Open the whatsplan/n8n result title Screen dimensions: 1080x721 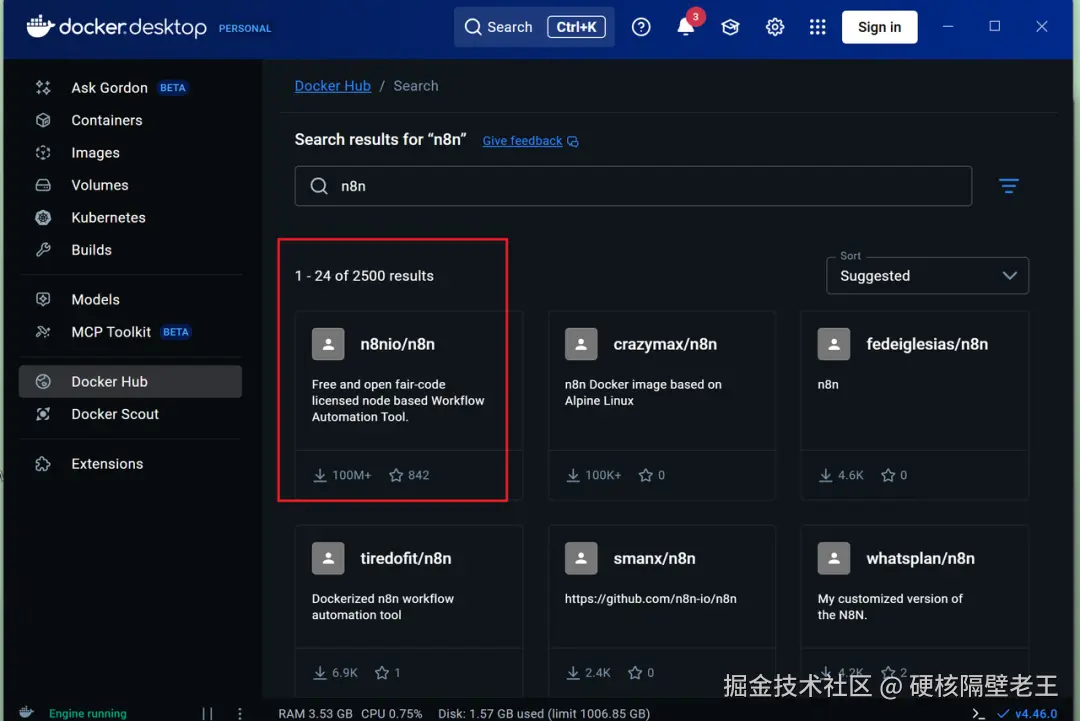tap(920, 558)
